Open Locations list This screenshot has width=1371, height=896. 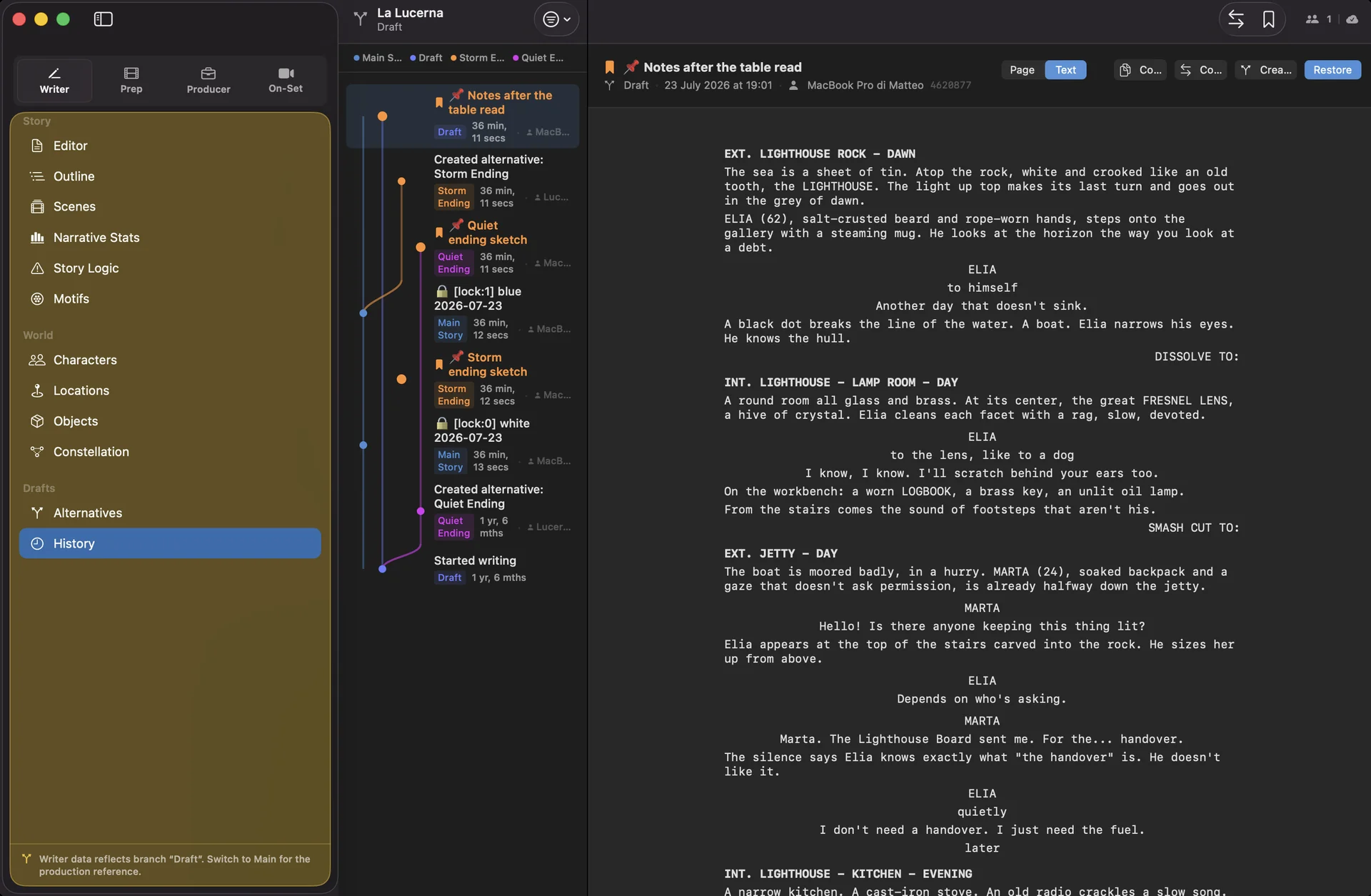point(170,391)
